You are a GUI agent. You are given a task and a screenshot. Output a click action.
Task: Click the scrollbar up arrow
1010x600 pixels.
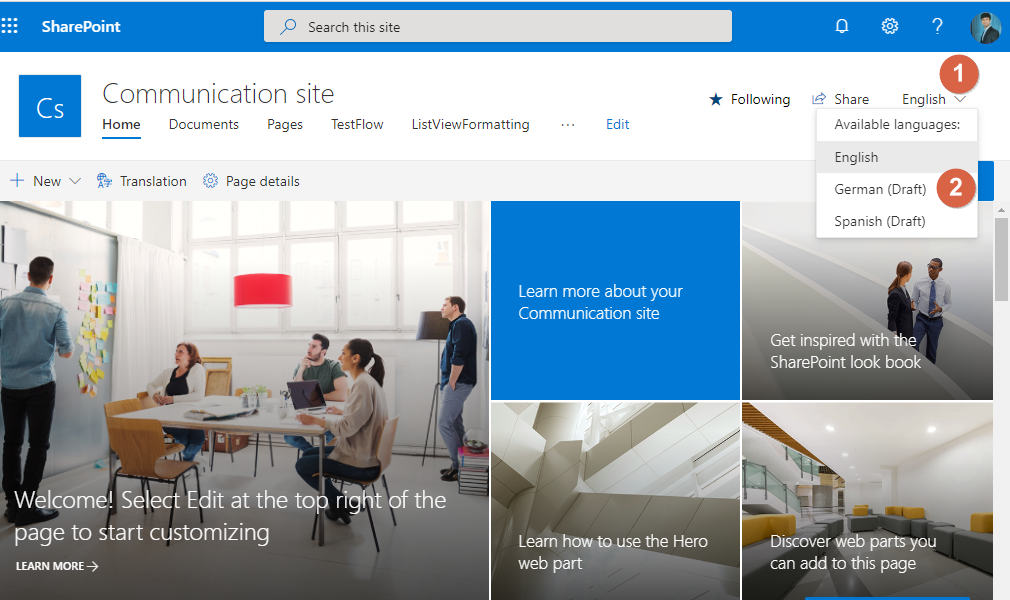1001,210
